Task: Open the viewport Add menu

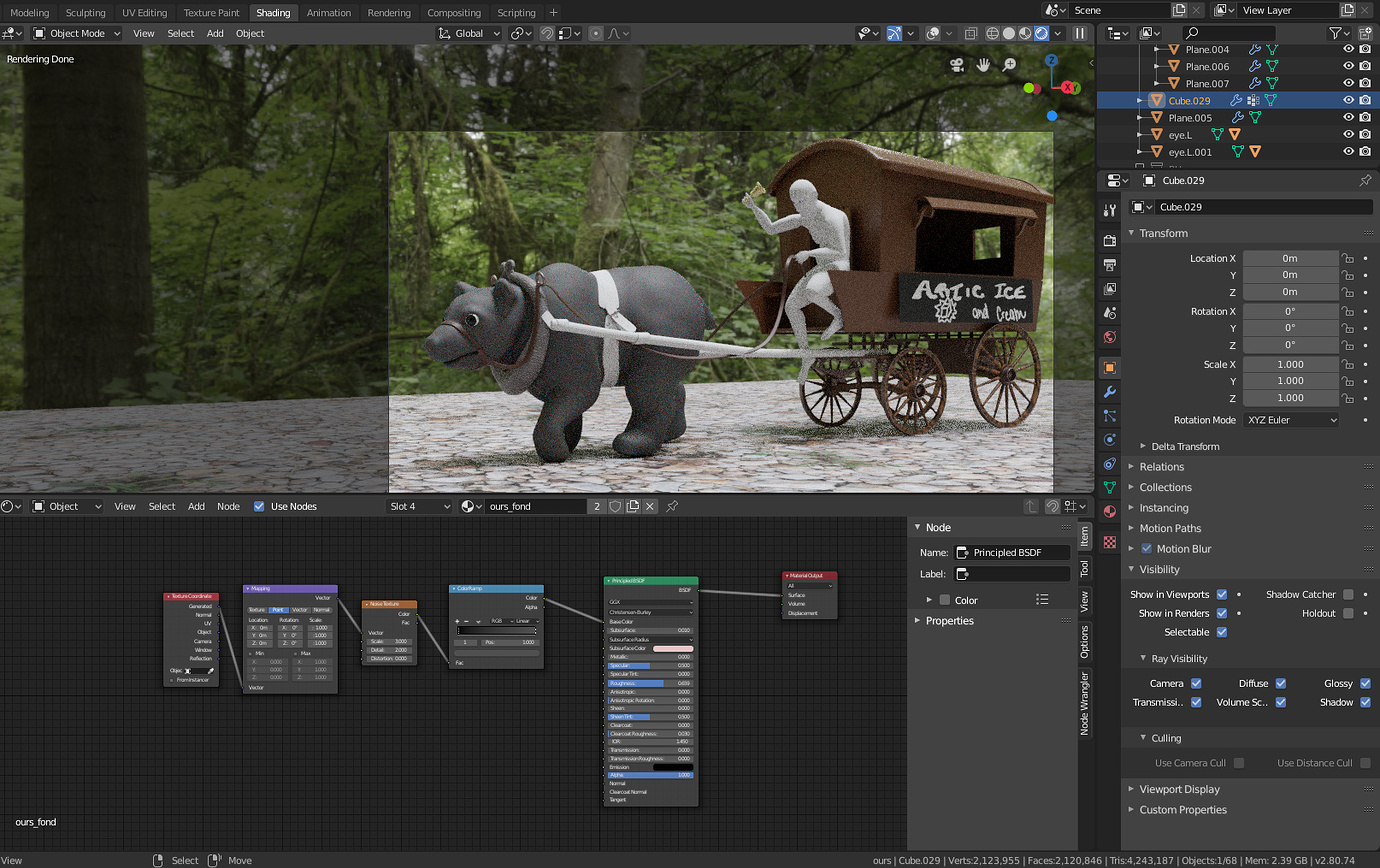Action: tap(215, 33)
